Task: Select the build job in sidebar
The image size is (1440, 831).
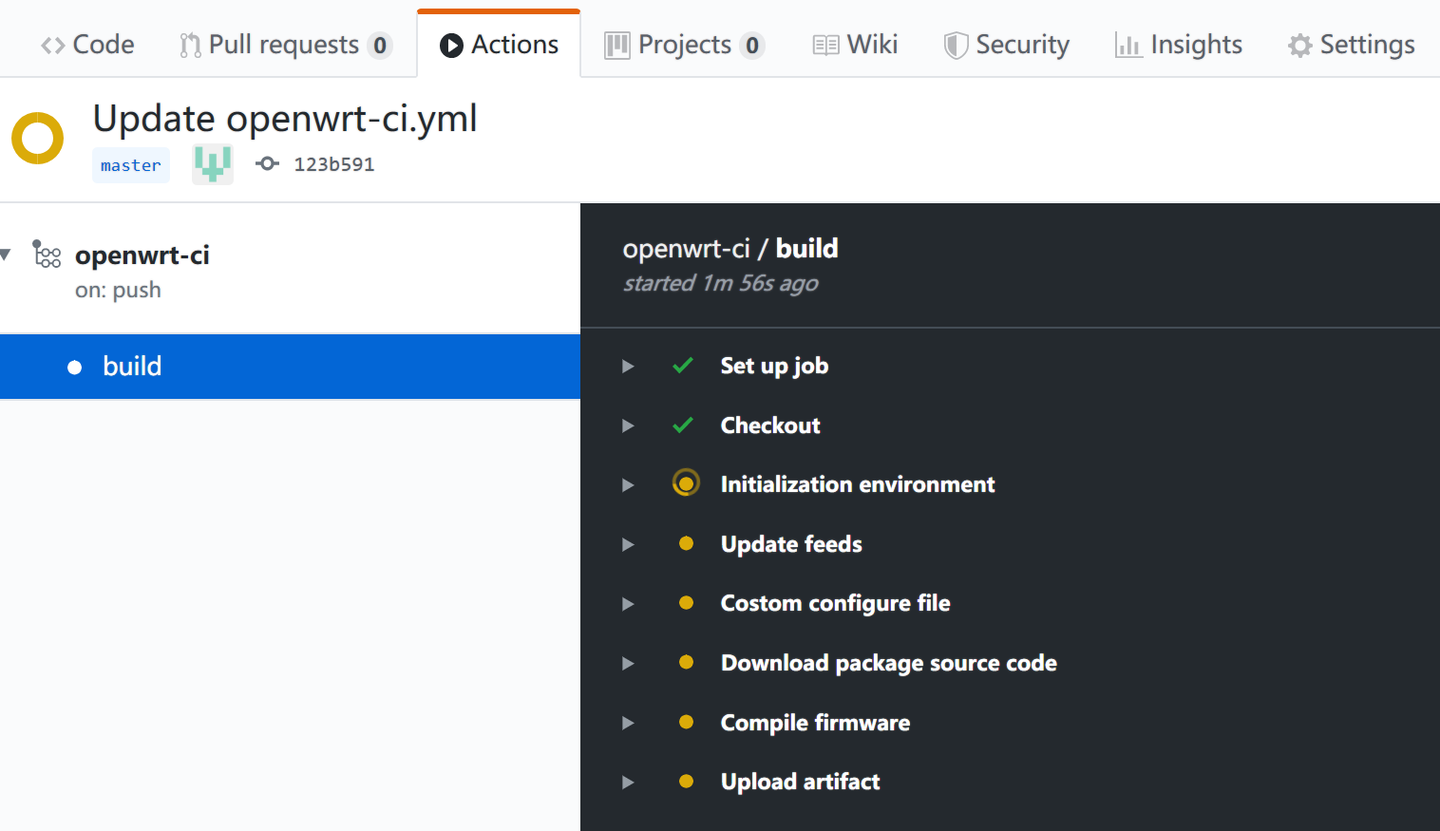Action: coord(131,366)
